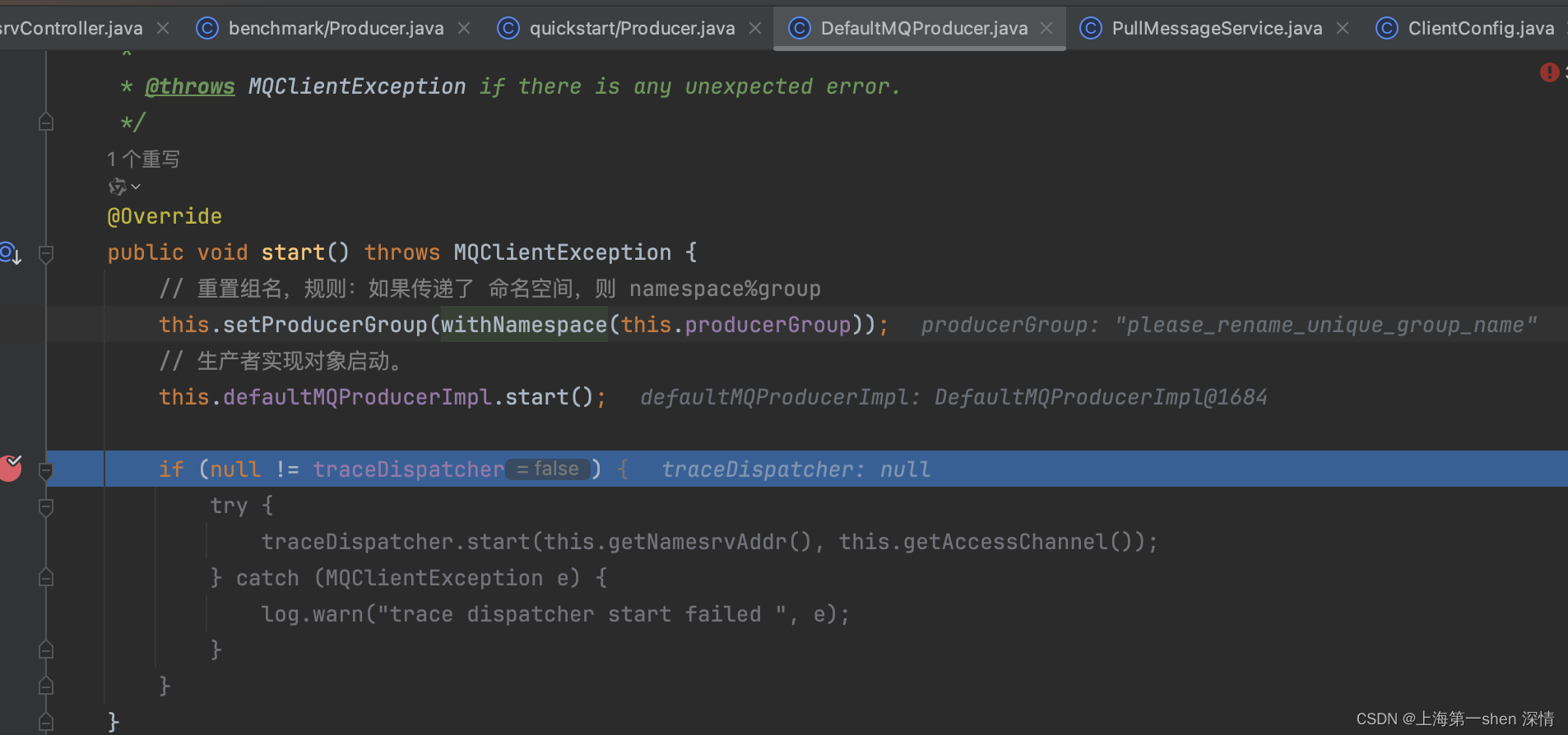Click the log.warn statement
Screen dimensions: 1568x735
555,614
